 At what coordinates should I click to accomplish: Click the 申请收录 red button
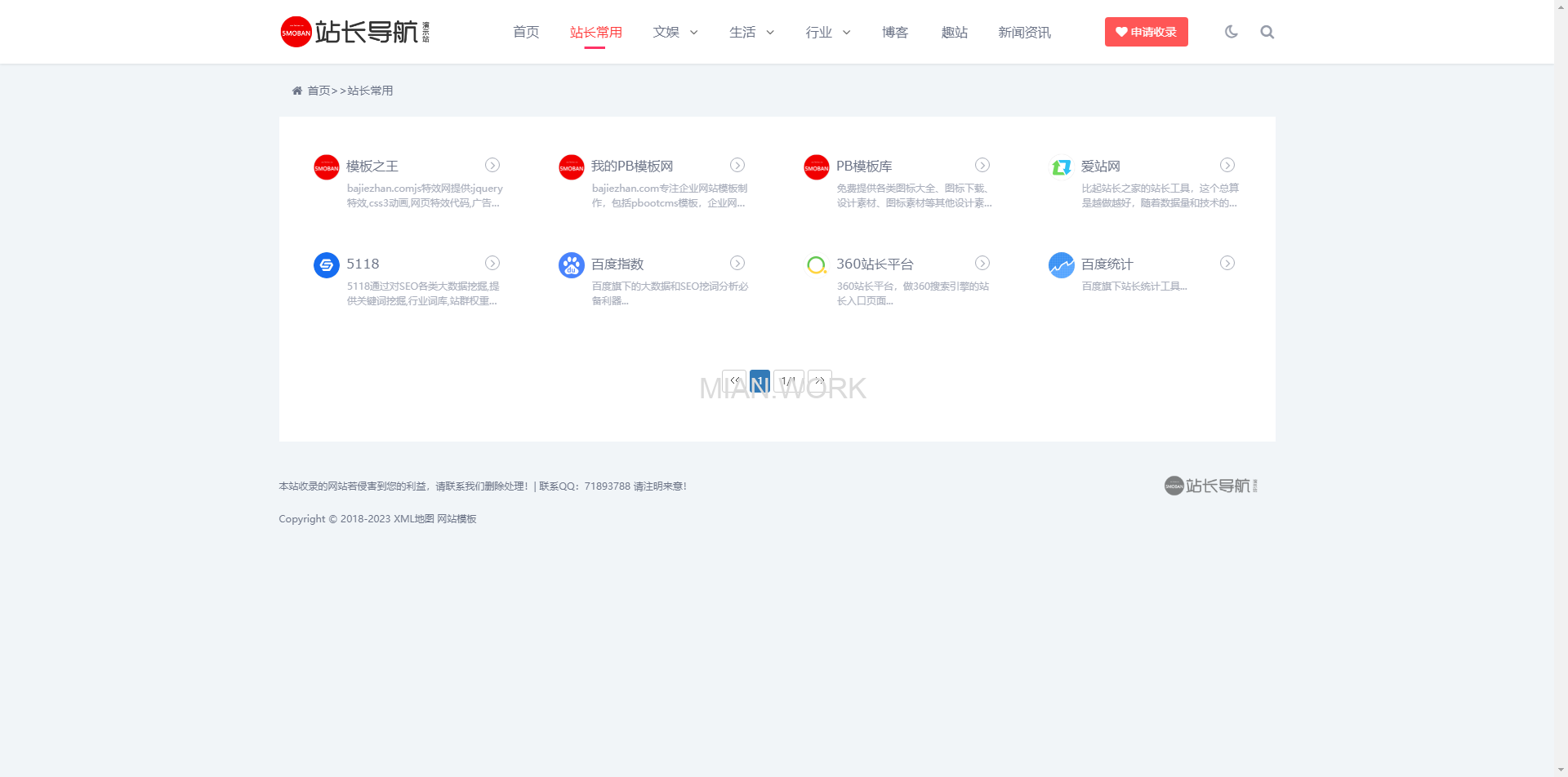coord(1146,32)
